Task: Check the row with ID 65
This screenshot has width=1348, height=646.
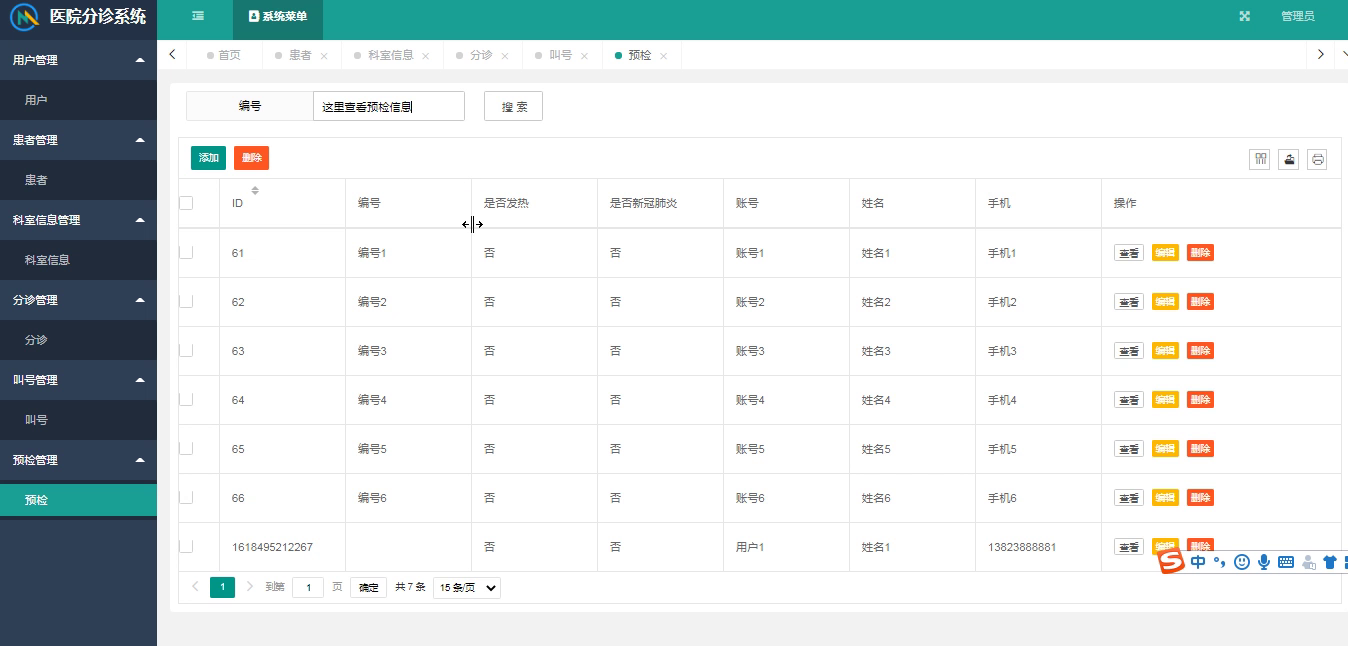Action: click(186, 448)
